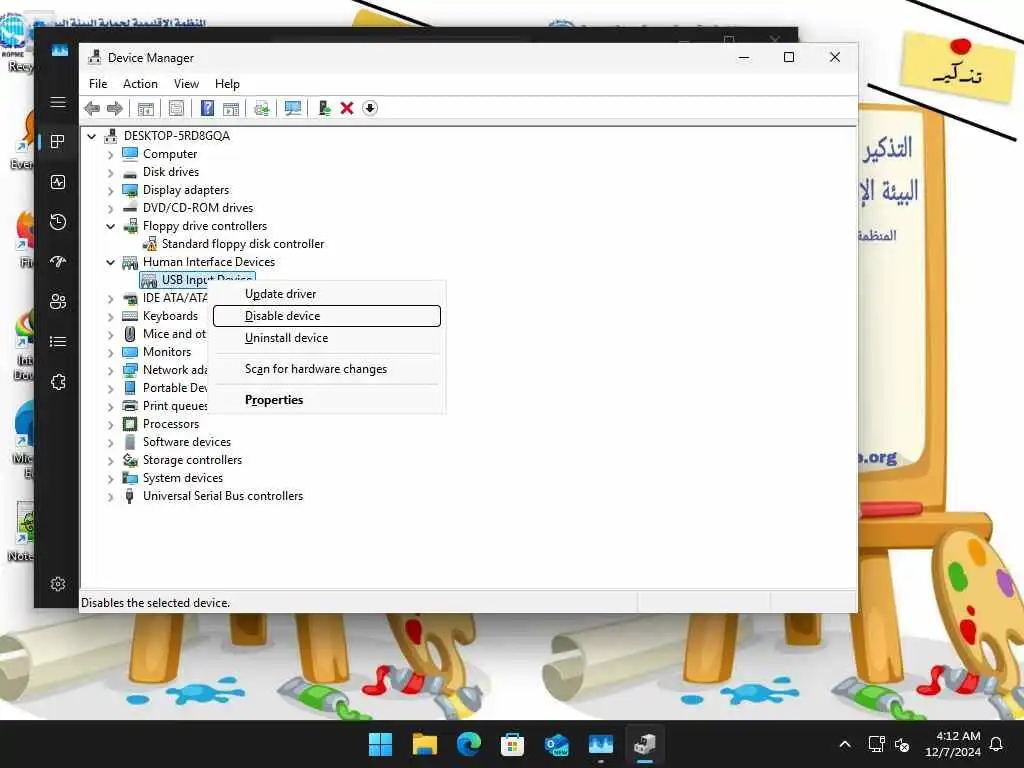The height and width of the screenshot is (768, 1024).
Task: Click the monitor scan for hardware changes icon
Action: tap(293, 108)
